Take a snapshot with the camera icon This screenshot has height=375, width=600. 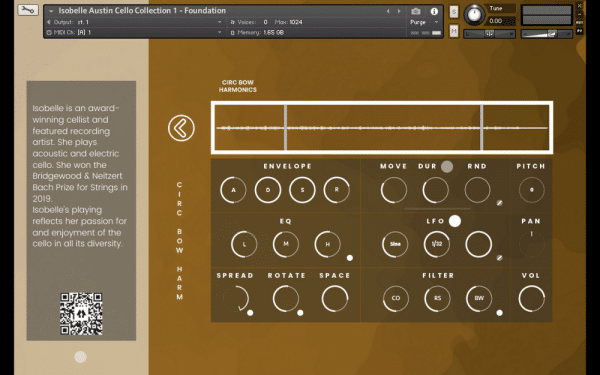tap(416, 11)
